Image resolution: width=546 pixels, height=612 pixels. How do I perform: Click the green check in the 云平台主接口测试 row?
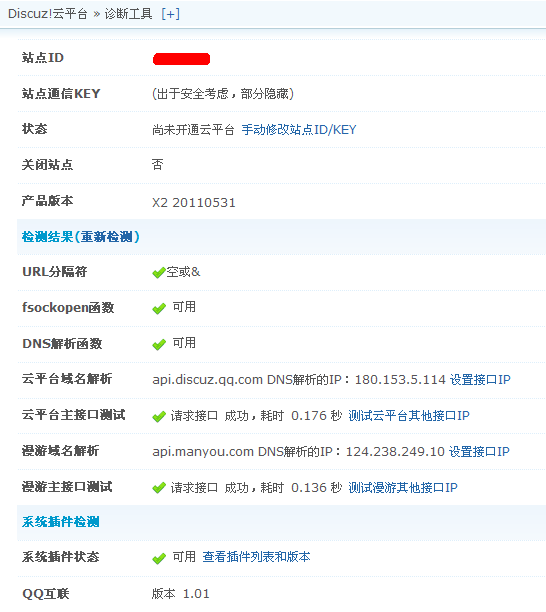point(159,417)
